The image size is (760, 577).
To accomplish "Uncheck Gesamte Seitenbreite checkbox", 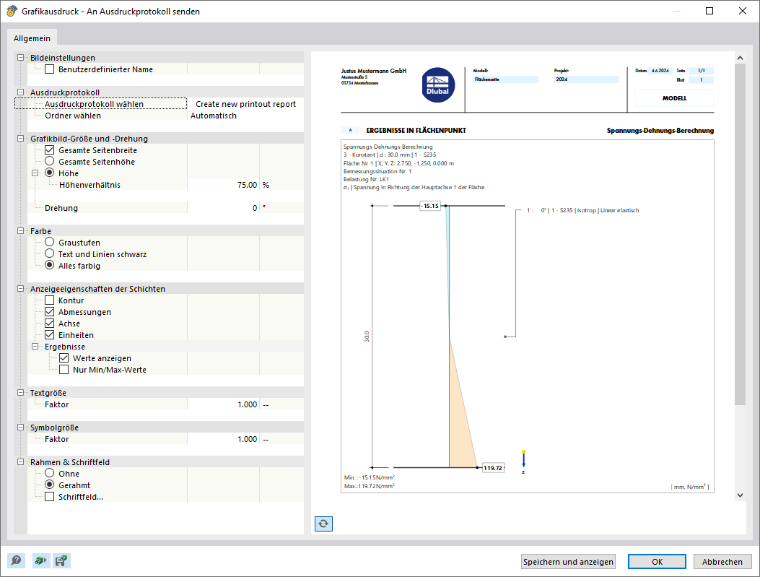I will coord(49,150).
